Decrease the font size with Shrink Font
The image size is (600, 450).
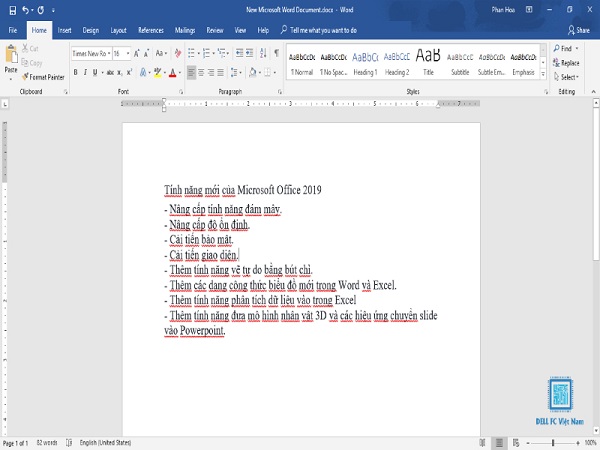(x=146, y=54)
